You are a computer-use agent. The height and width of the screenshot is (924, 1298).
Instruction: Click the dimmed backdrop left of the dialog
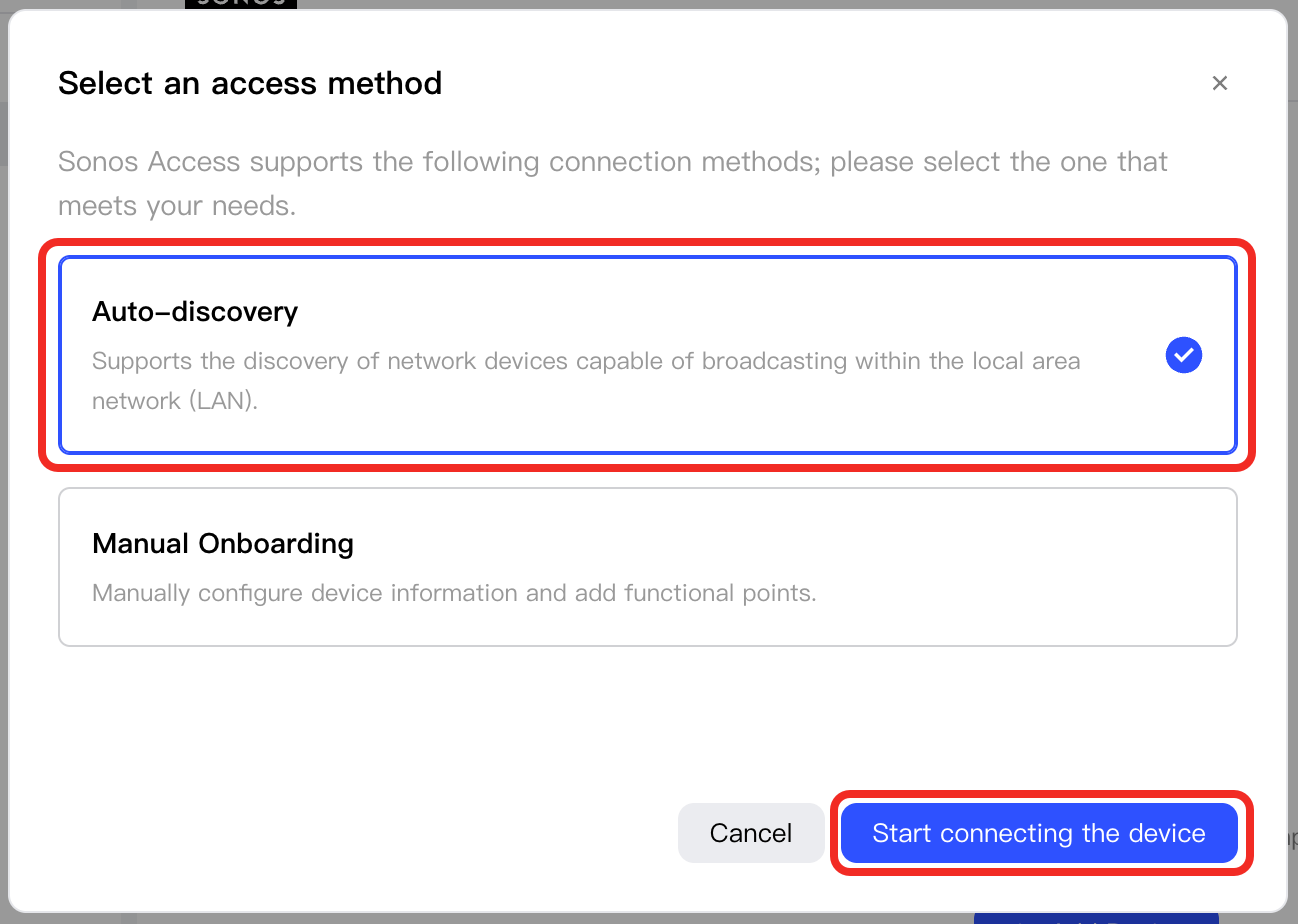[x=4, y=500]
